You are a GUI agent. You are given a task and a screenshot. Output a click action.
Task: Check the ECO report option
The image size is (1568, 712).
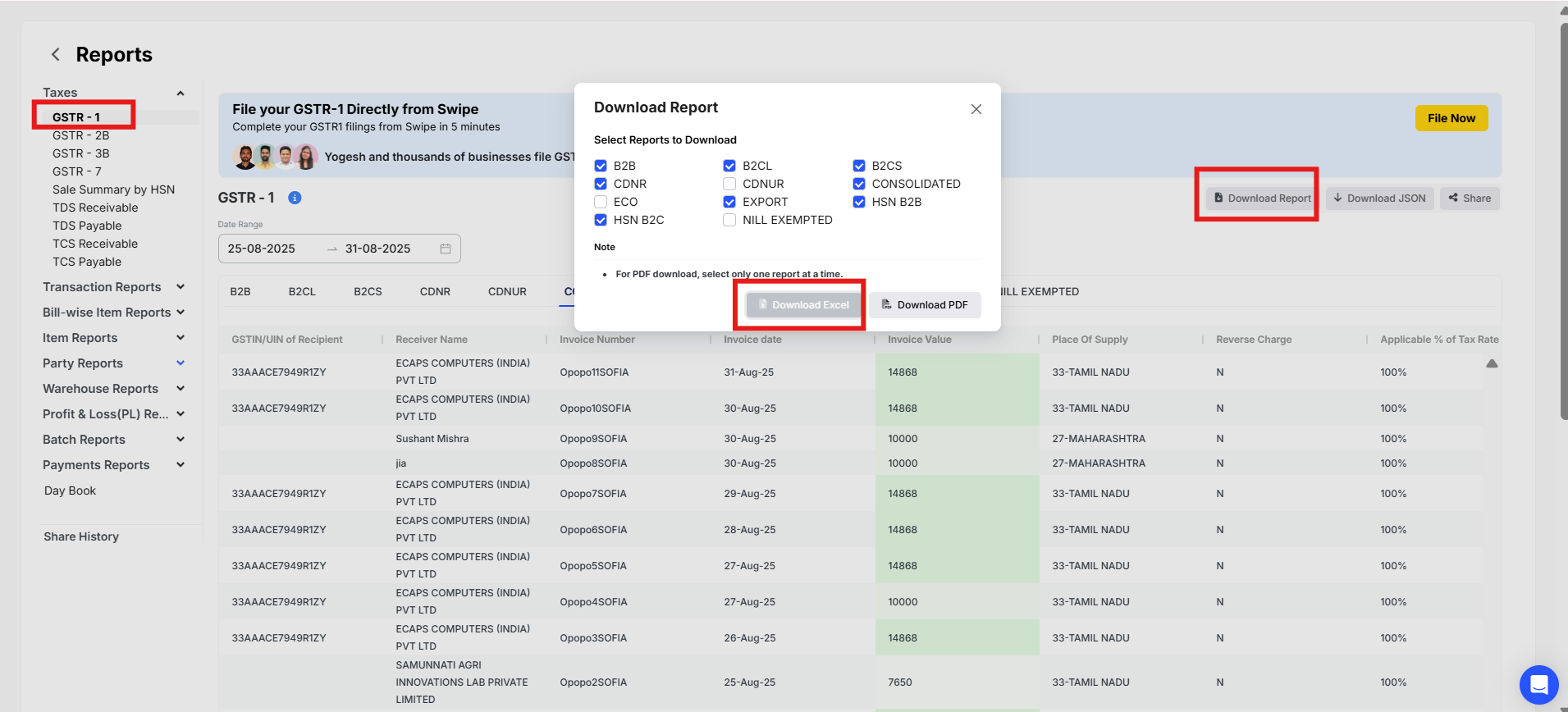pos(601,202)
